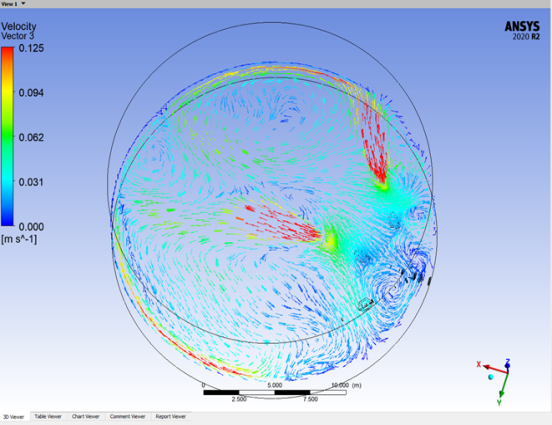Click the View 1 viewport title
The image size is (552, 425).
tap(9, 4)
